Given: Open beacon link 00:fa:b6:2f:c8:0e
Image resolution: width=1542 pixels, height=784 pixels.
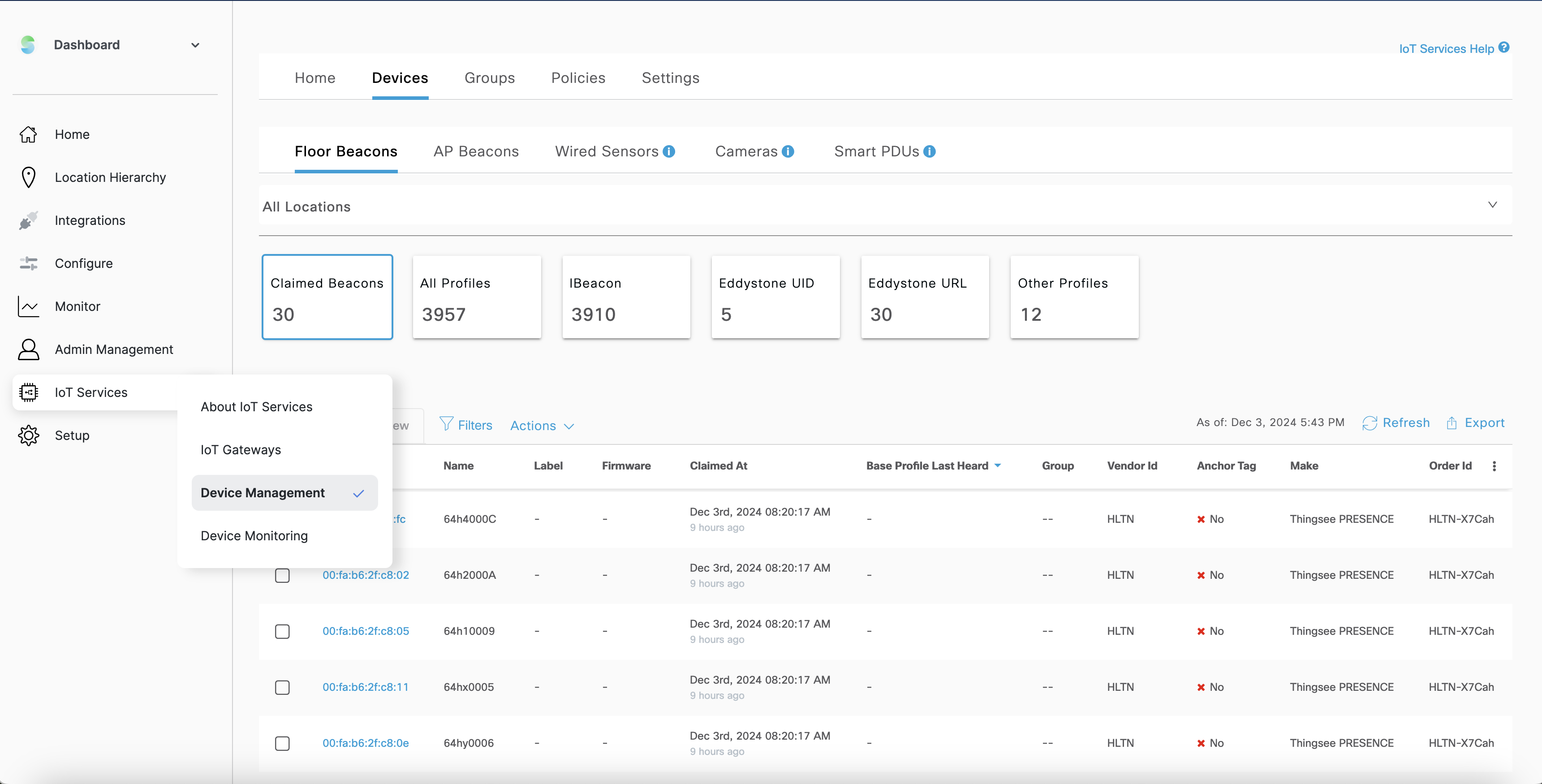Looking at the screenshot, I should point(365,743).
